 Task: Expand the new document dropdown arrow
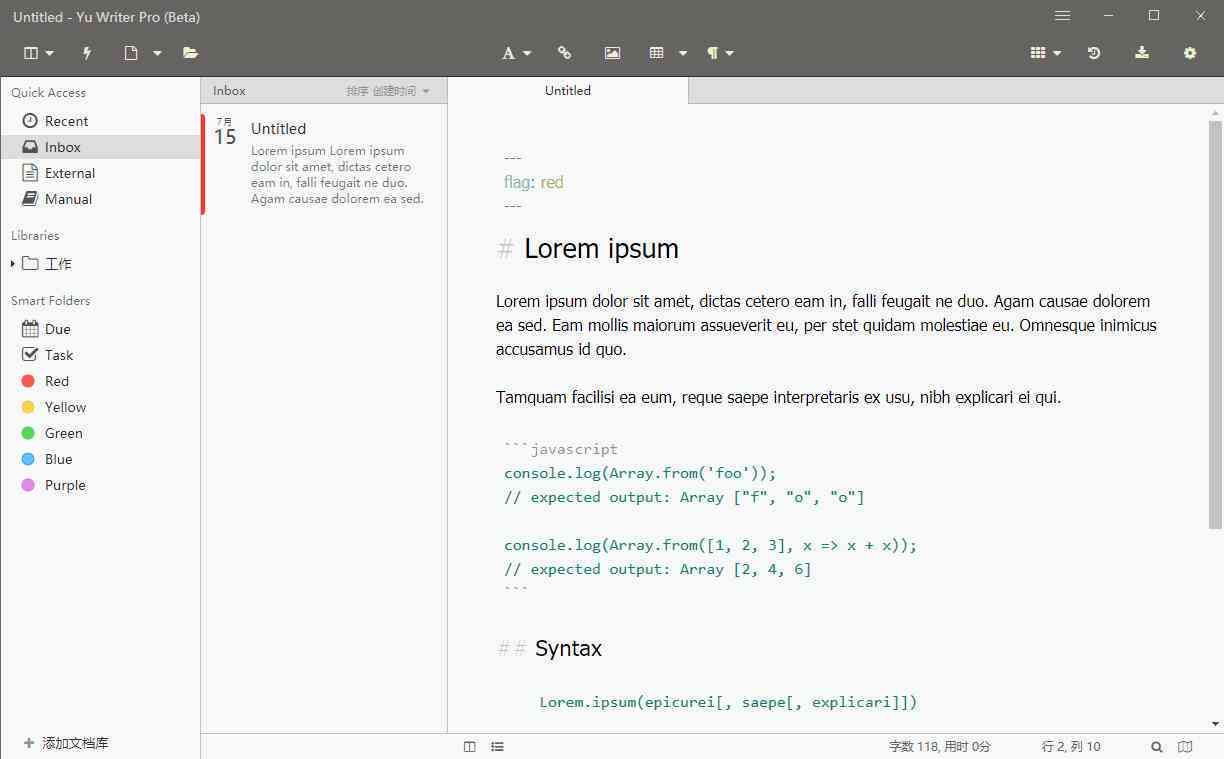tap(157, 54)
